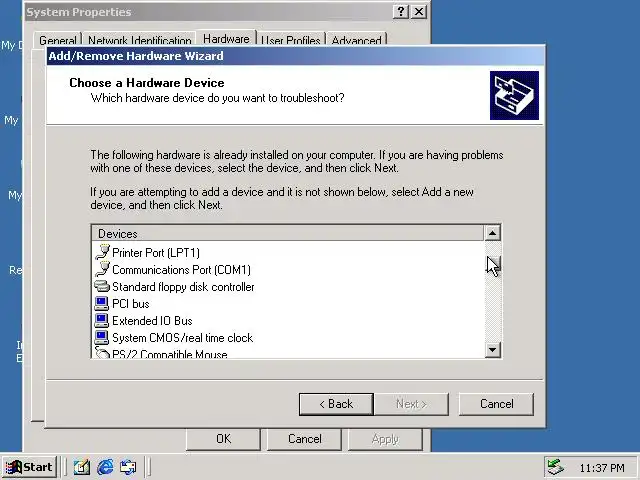Click the wizard Next button
This screenshot has width=640, height=480.
[x=411, y=404]
